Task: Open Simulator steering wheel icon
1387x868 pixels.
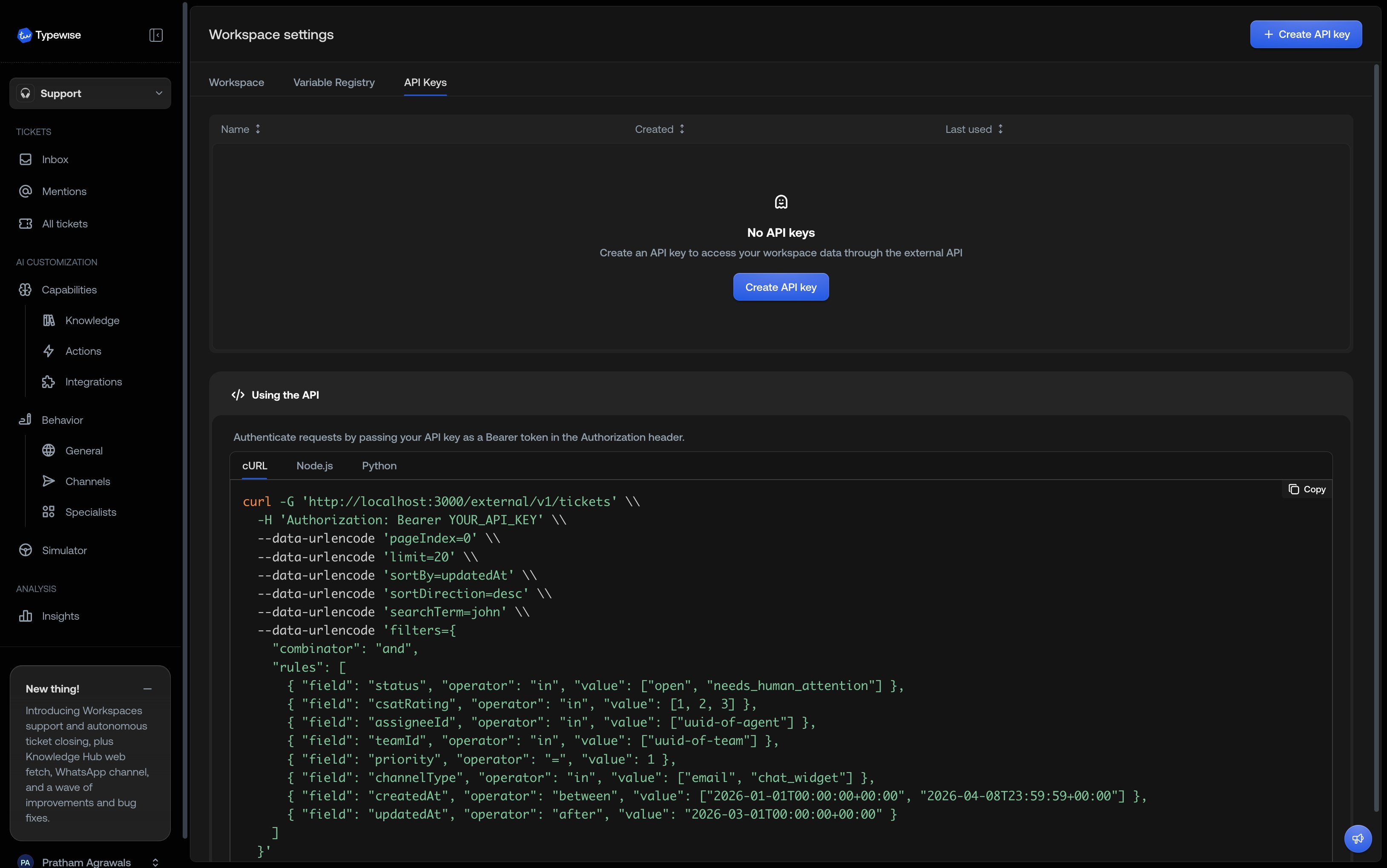Action: 25,550
